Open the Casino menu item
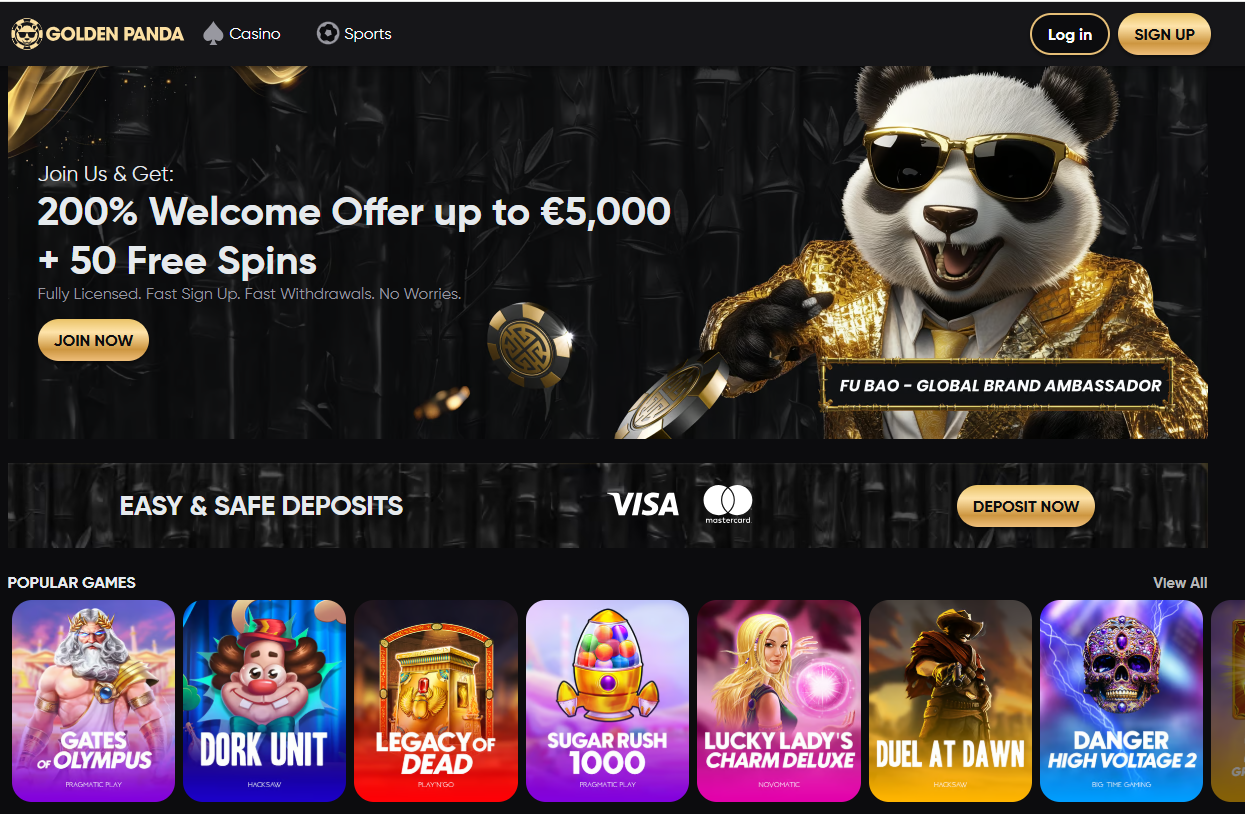The width and height of the screenshot is (1245, 814). [x=241, y=33]
